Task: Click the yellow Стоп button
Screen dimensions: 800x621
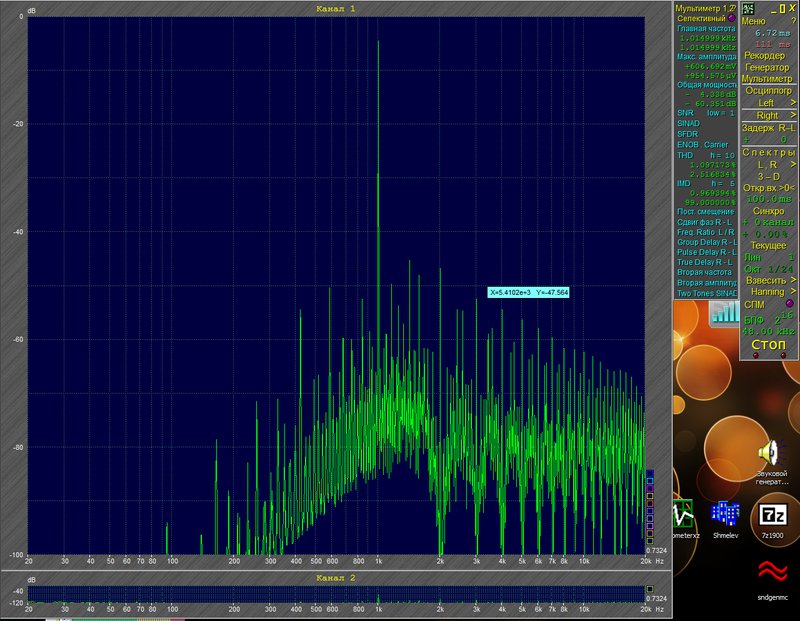Action: (x=768, y=344)
